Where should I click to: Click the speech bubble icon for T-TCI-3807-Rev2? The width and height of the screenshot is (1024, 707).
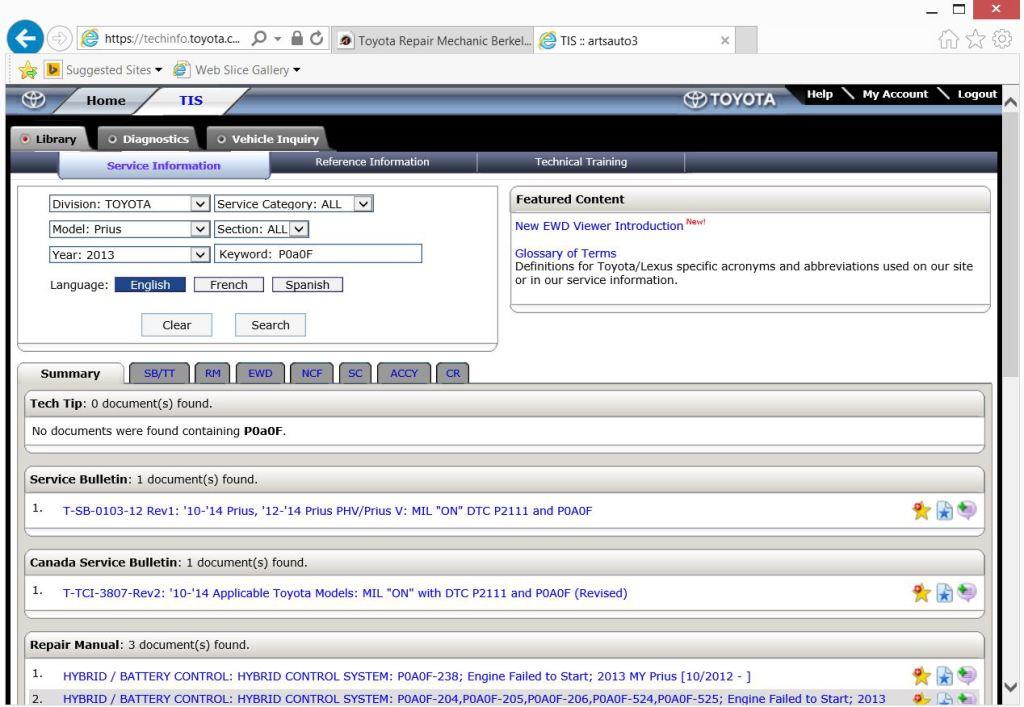(x=967, y=592)
